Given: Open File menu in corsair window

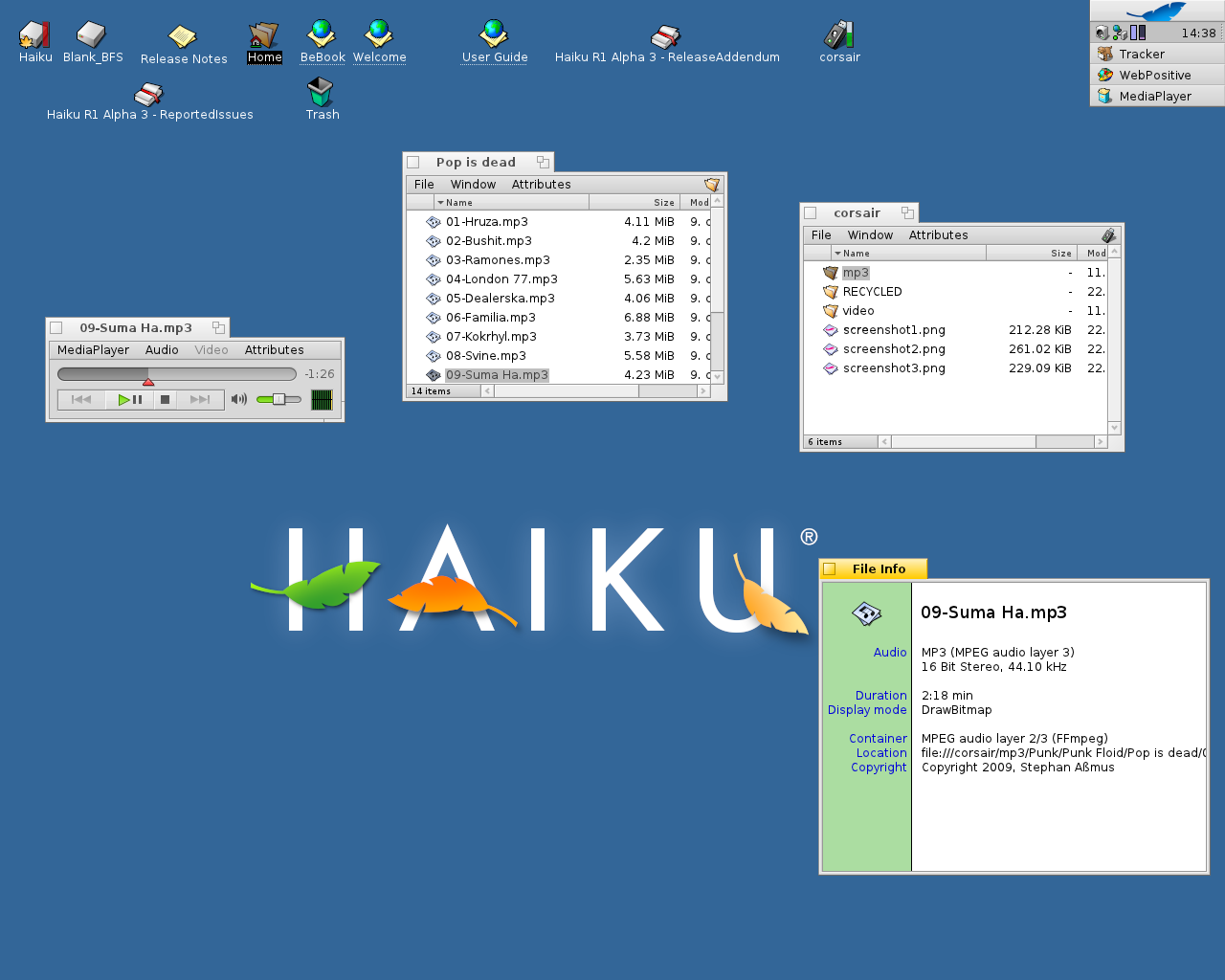Looking at the screenshot, I should [821, 235].
